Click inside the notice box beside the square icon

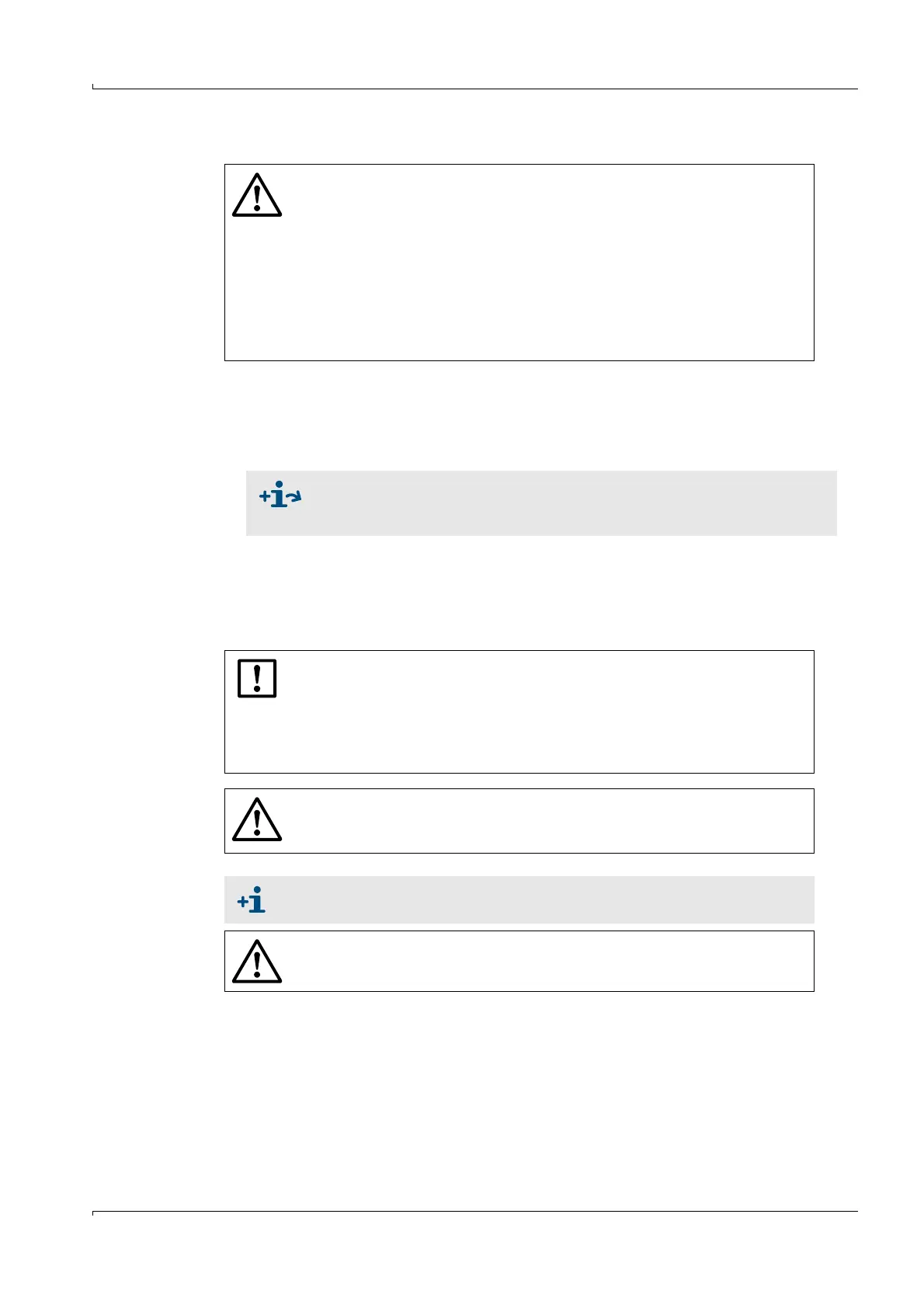[x=544, y=711]
